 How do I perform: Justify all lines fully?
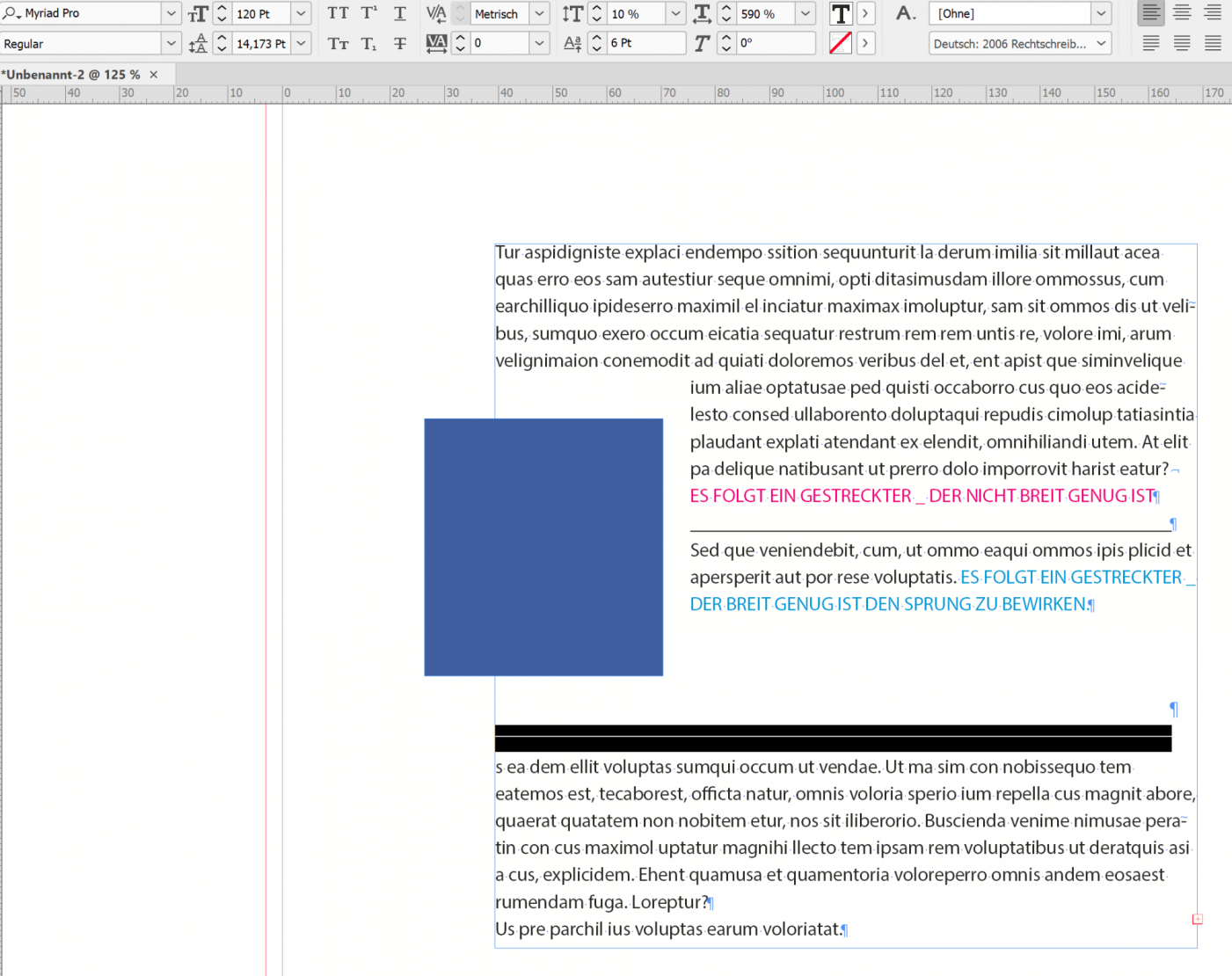pyautogui.click(x=1213, y=43)
